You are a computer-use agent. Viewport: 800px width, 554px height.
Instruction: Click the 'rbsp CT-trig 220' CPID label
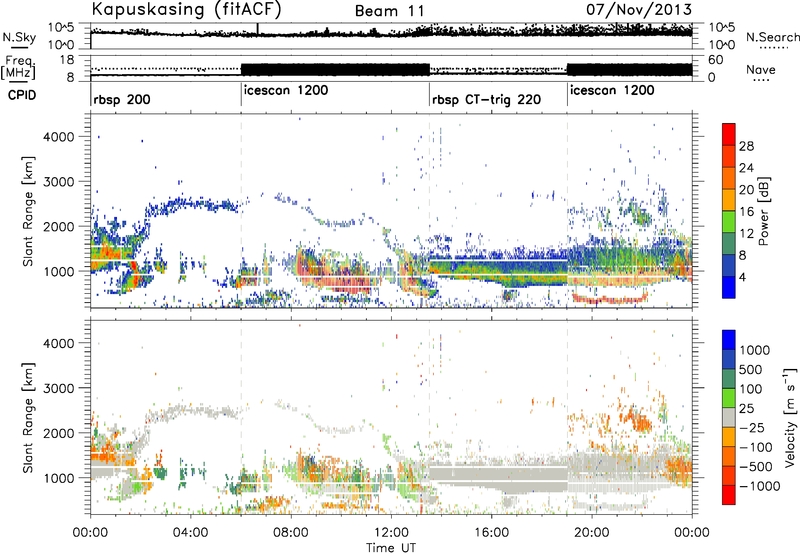[x=486, y=99]
